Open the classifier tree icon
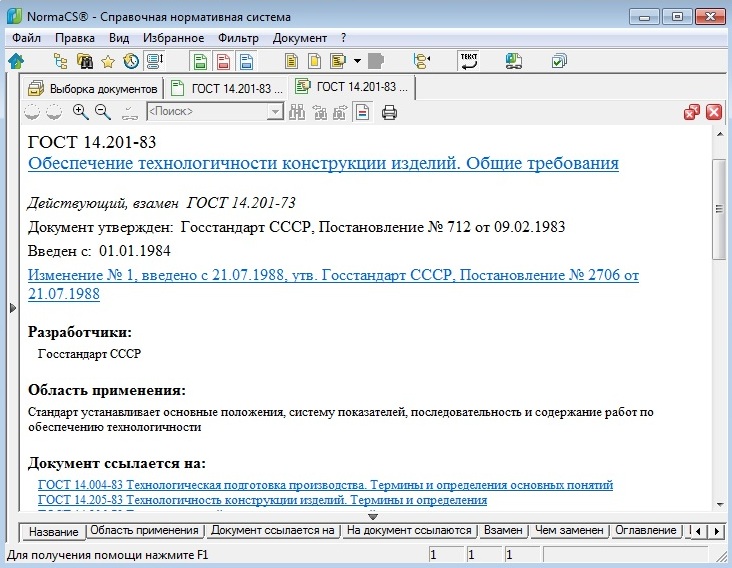732x568 pixels. click(x=60, y=61)
